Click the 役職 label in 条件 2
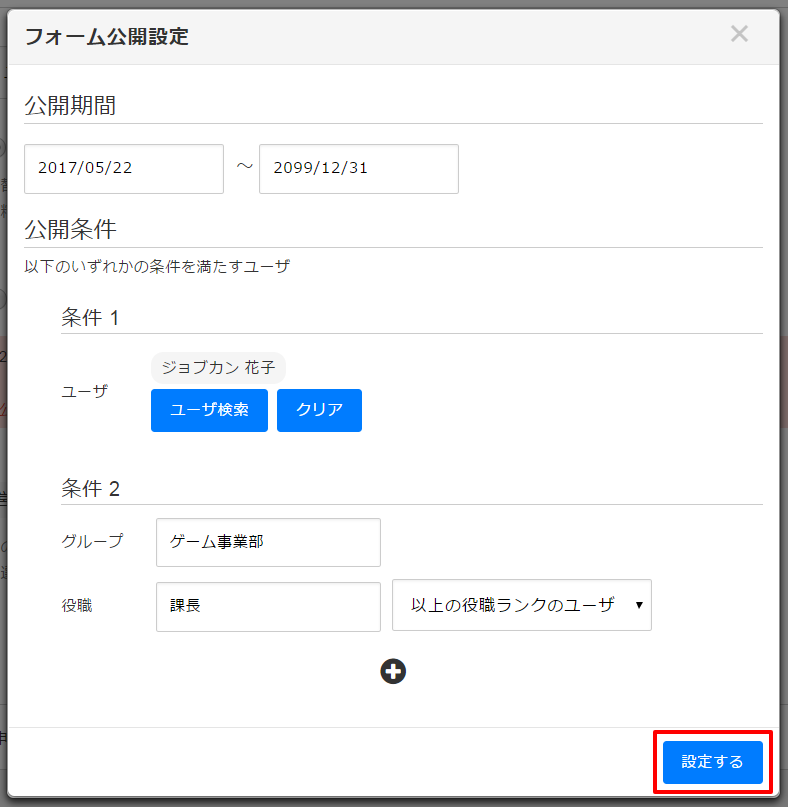This screenshot has width=788, height=807. point(76,605)
